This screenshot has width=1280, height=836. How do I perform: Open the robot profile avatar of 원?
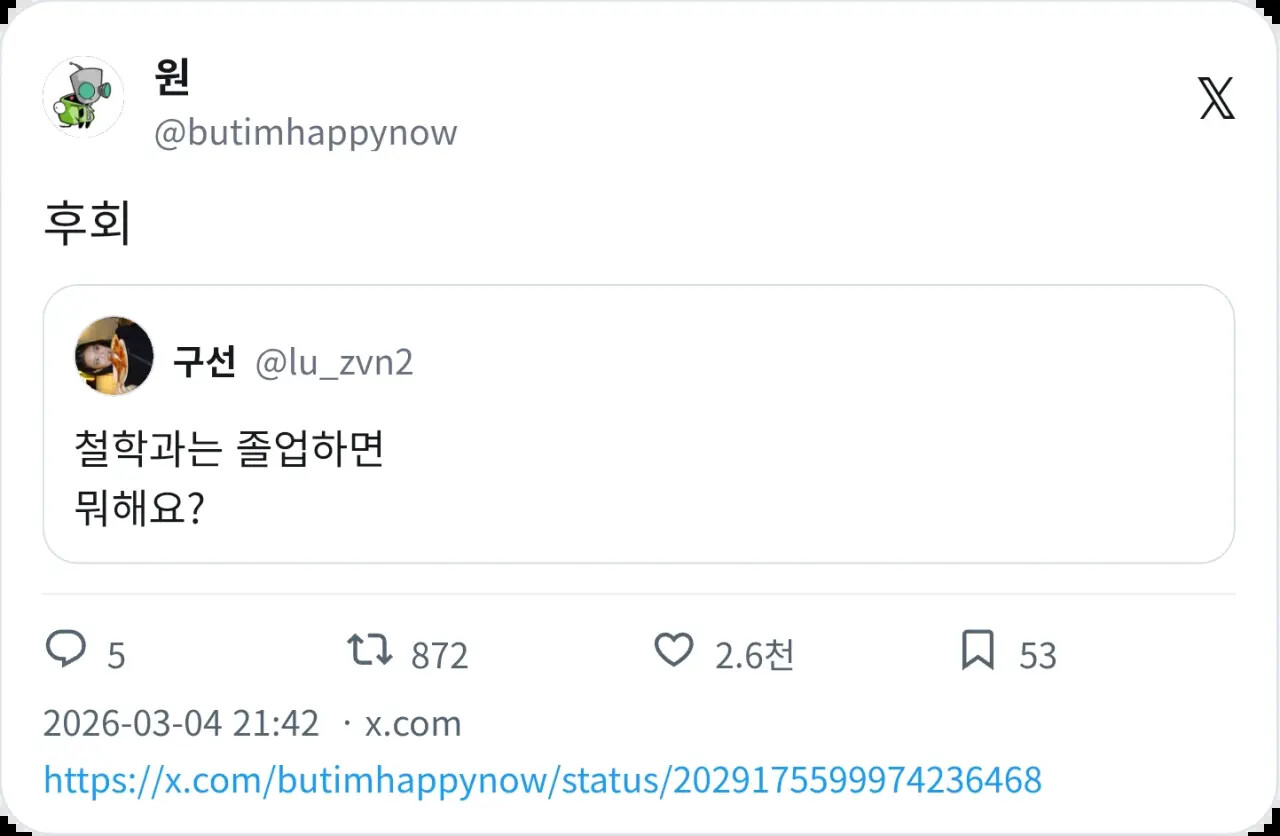[83, 97]
